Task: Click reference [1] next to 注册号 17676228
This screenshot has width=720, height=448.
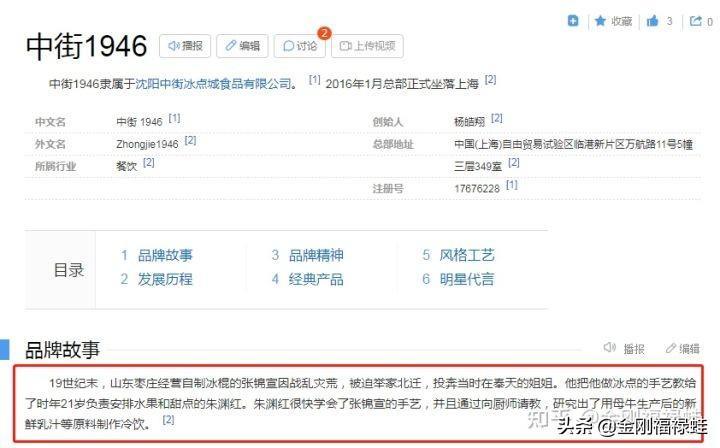Action: click(512, 185)
